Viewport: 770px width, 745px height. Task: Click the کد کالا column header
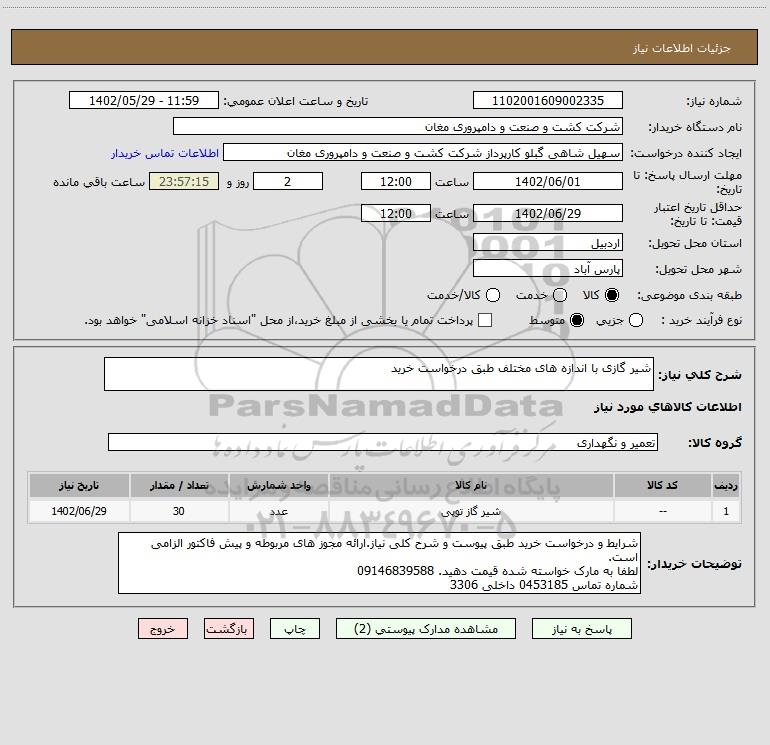(x=662, y=485)
